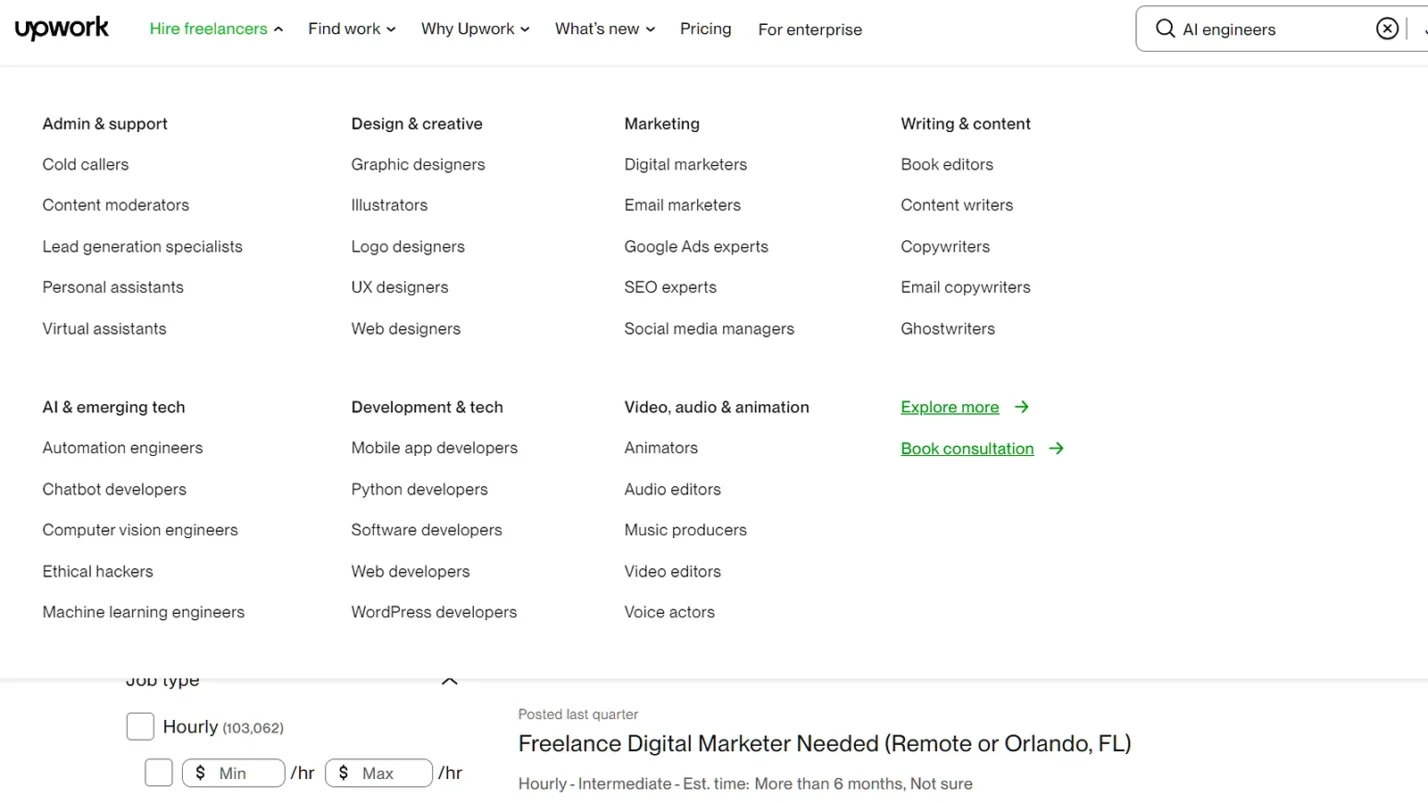
Task: Click the Min hourly rate field
Action: [x=233, y=772]
